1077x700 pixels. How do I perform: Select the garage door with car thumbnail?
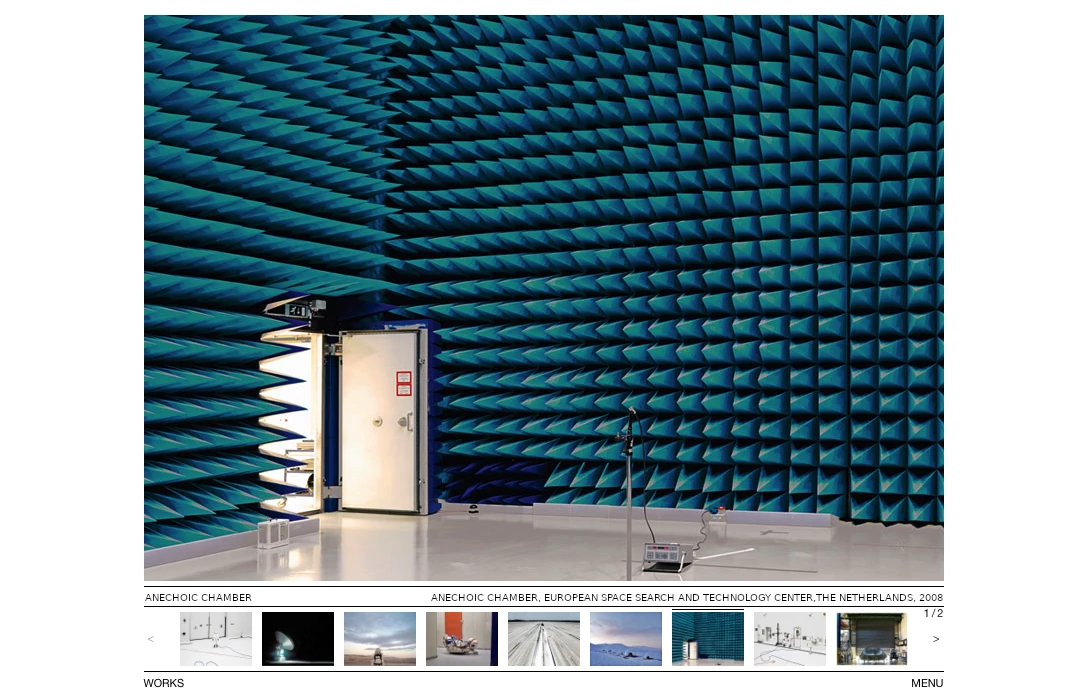pos(871,638)
